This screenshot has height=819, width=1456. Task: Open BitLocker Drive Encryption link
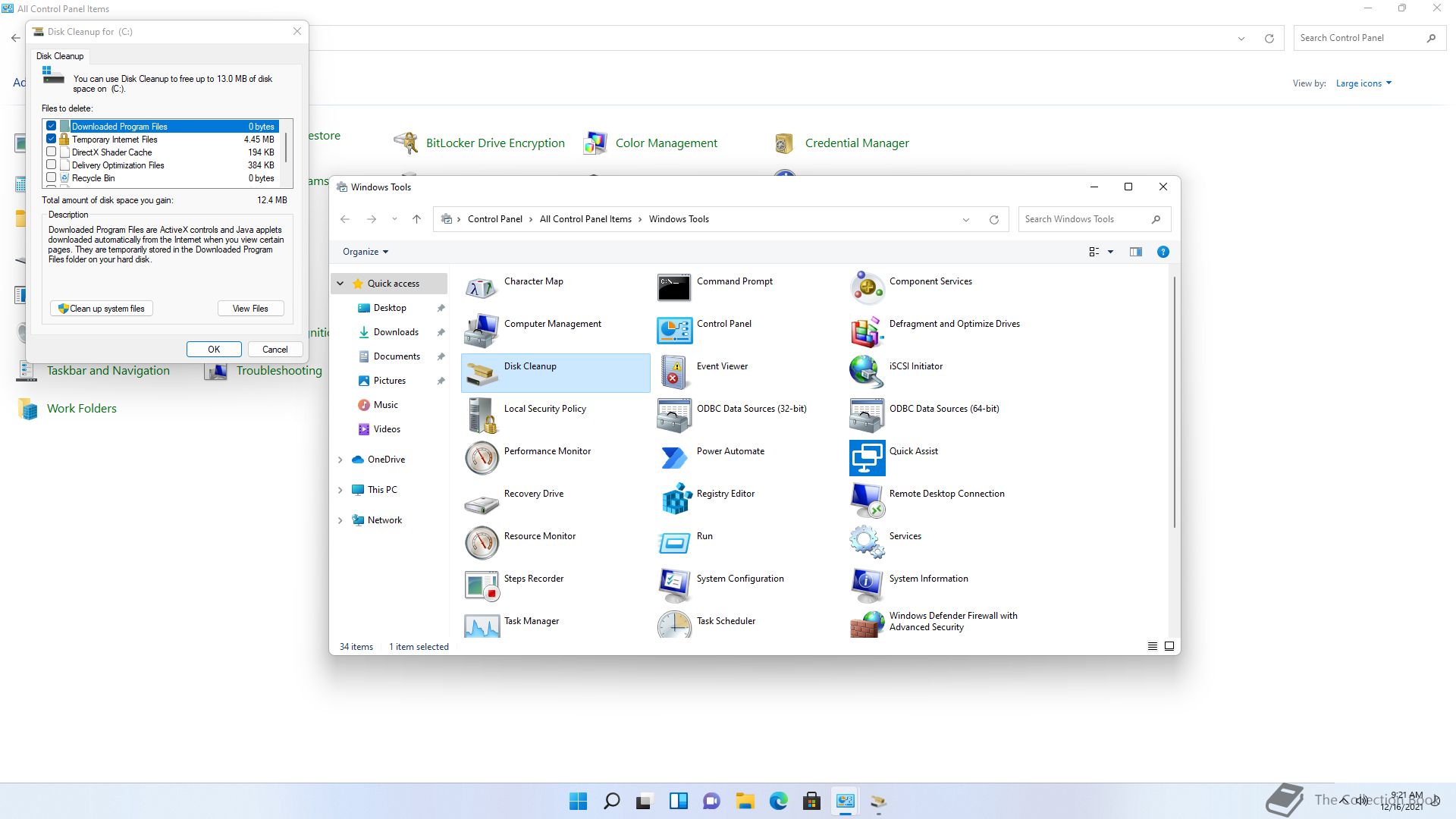pyautogui.click(x=495, y=143)
